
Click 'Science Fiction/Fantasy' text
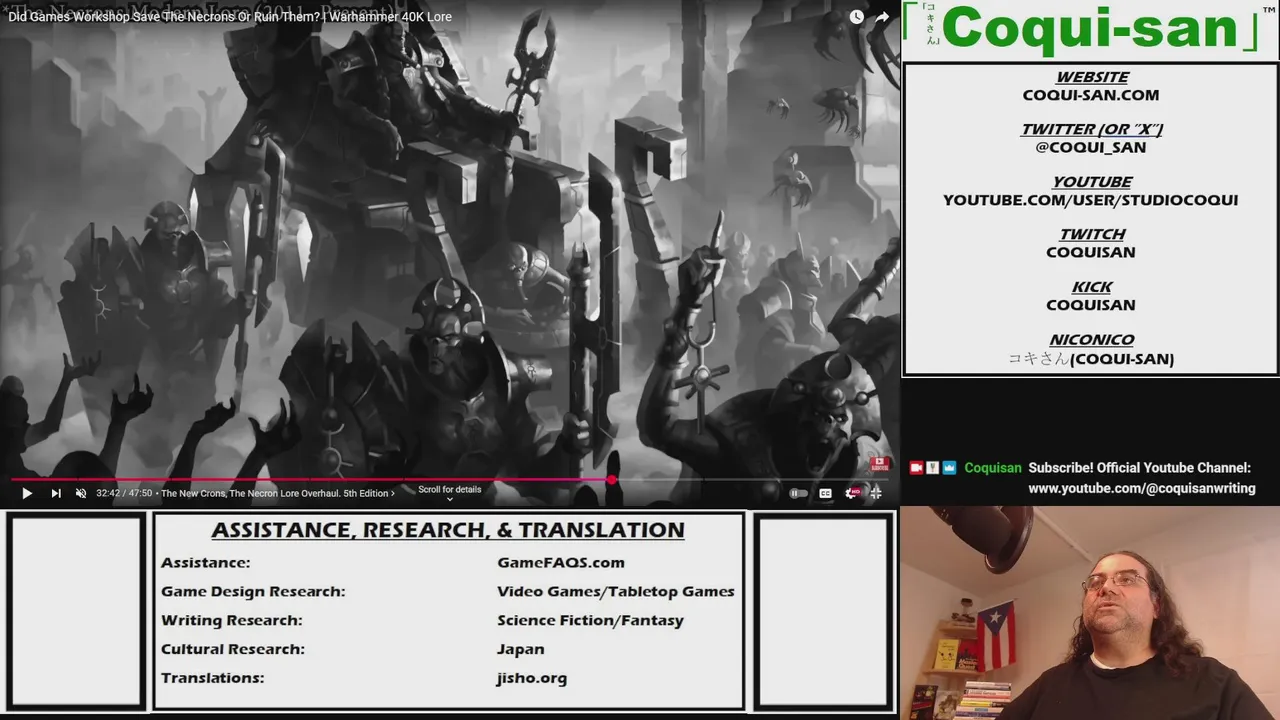(x=590, y=621)
